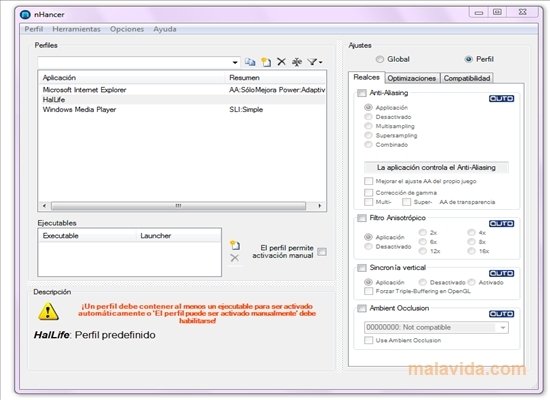
Task: Enable the Ambient Occlusion checkbox
Action: pos(361,308)
